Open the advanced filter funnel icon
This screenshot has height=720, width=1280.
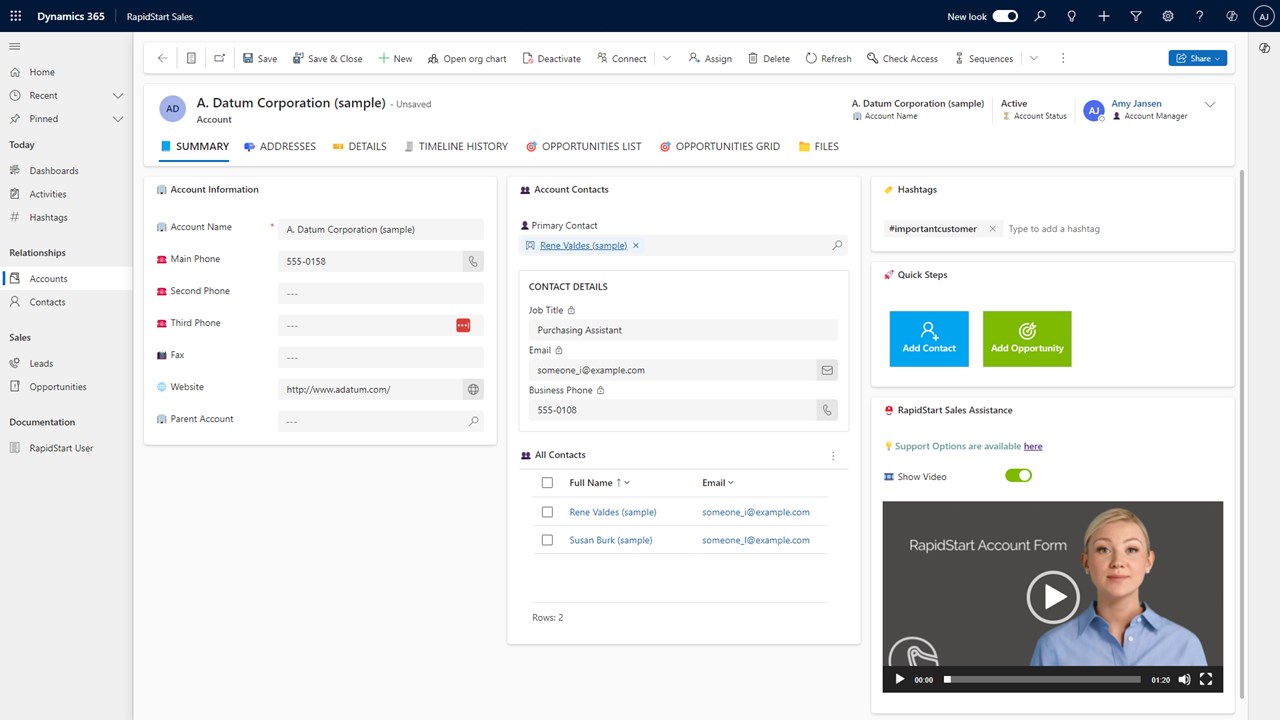[x=1136, y=16]
